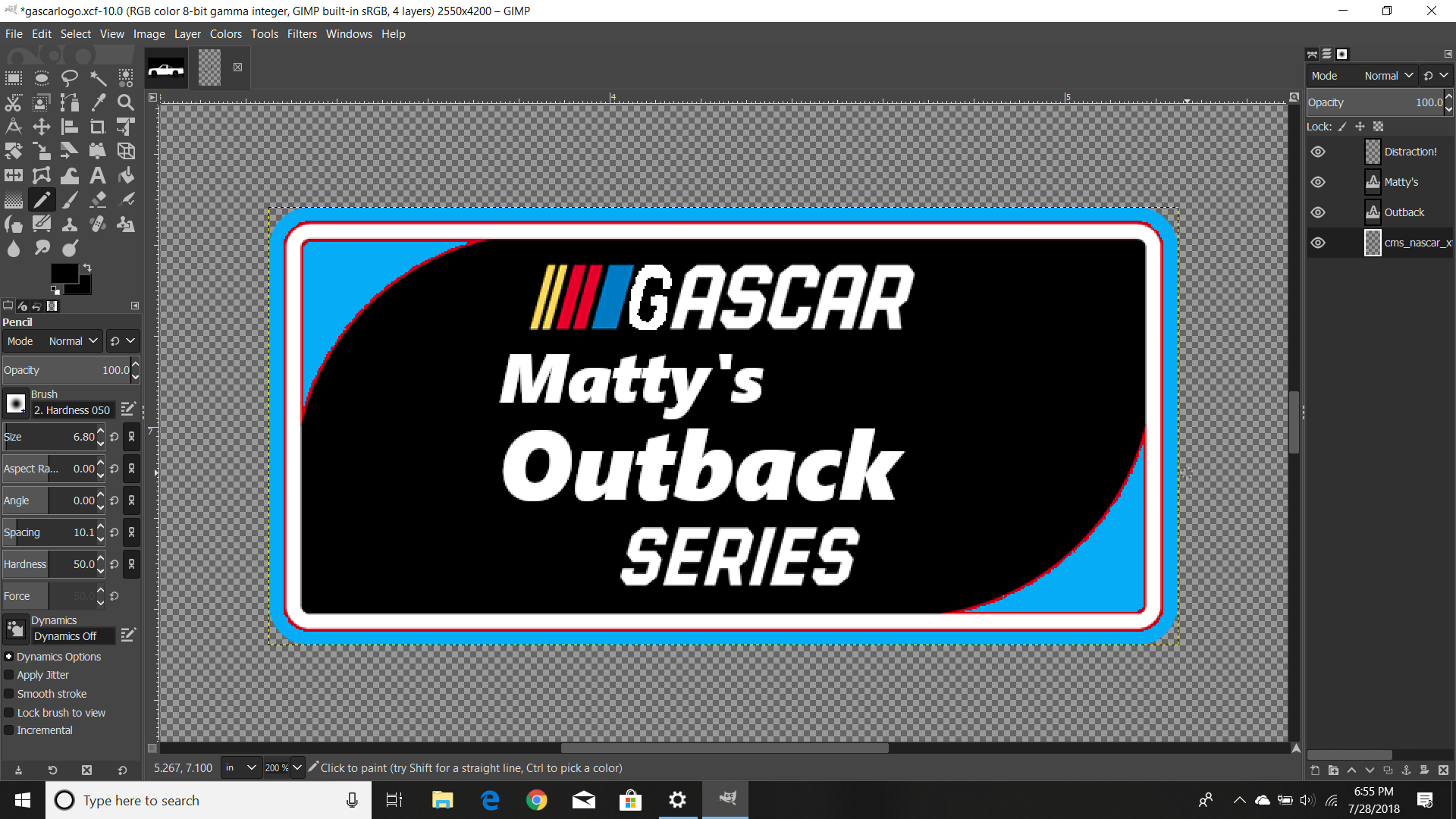Increase brush Size stepper up arrow
1456x819 pixels.
[x=100, y=432]
